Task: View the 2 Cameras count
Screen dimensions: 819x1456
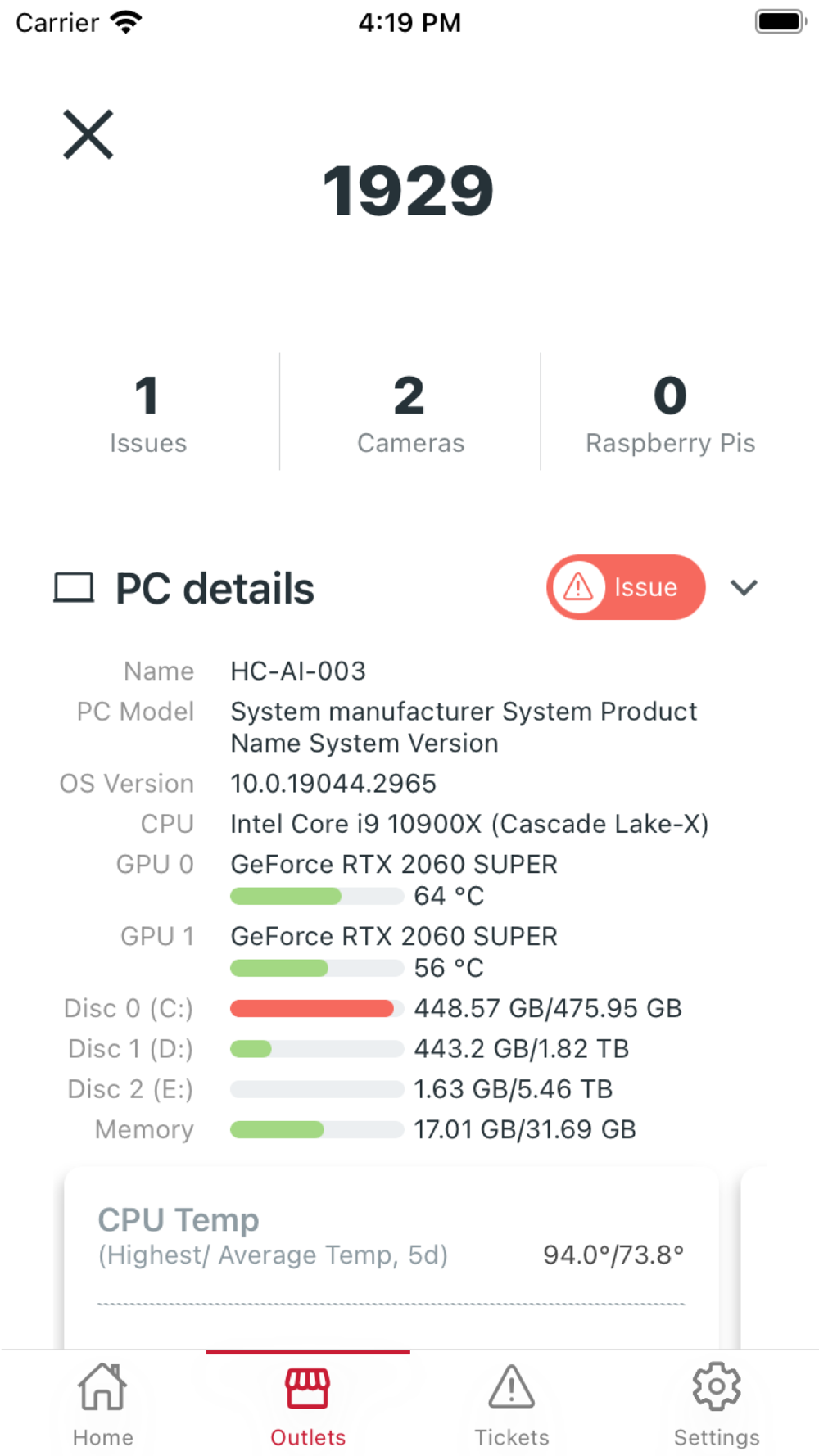Action: 410,413
